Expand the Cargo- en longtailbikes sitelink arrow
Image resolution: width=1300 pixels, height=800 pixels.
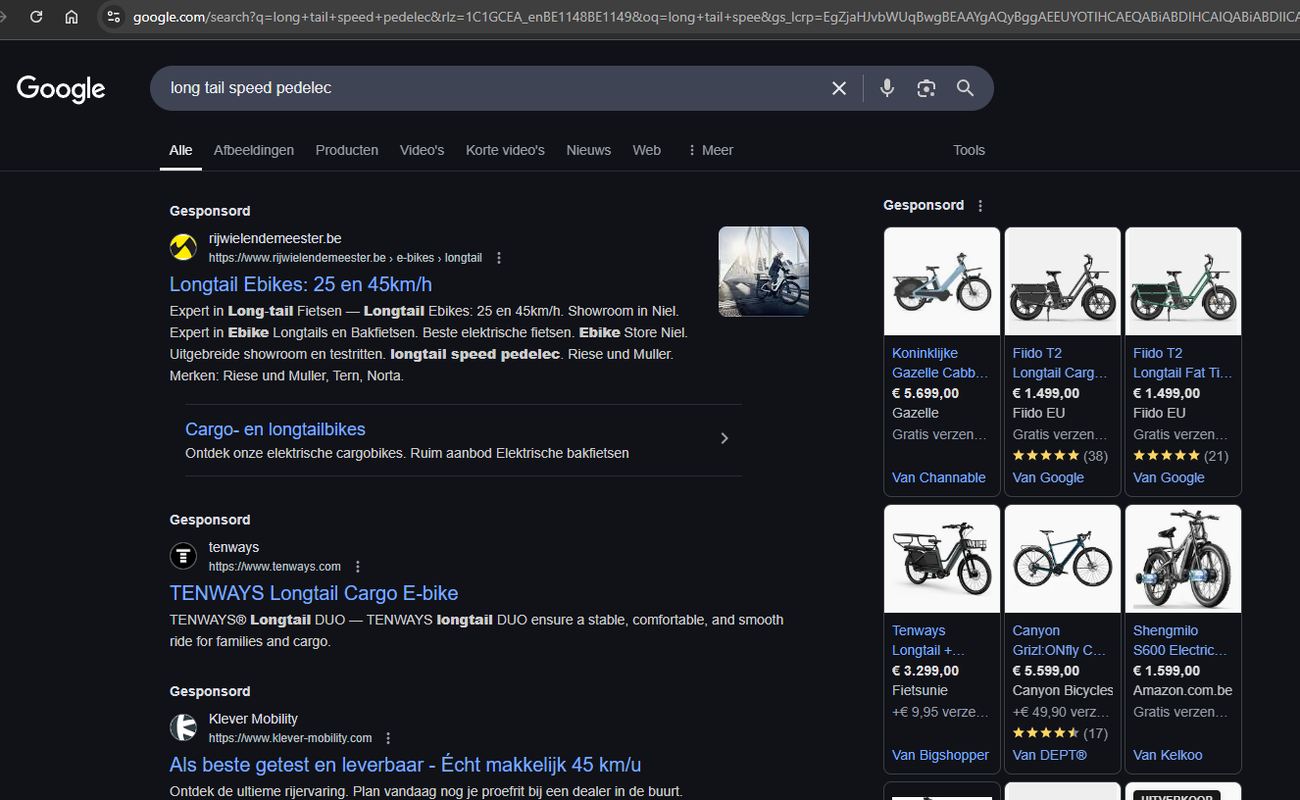[725, 438]
